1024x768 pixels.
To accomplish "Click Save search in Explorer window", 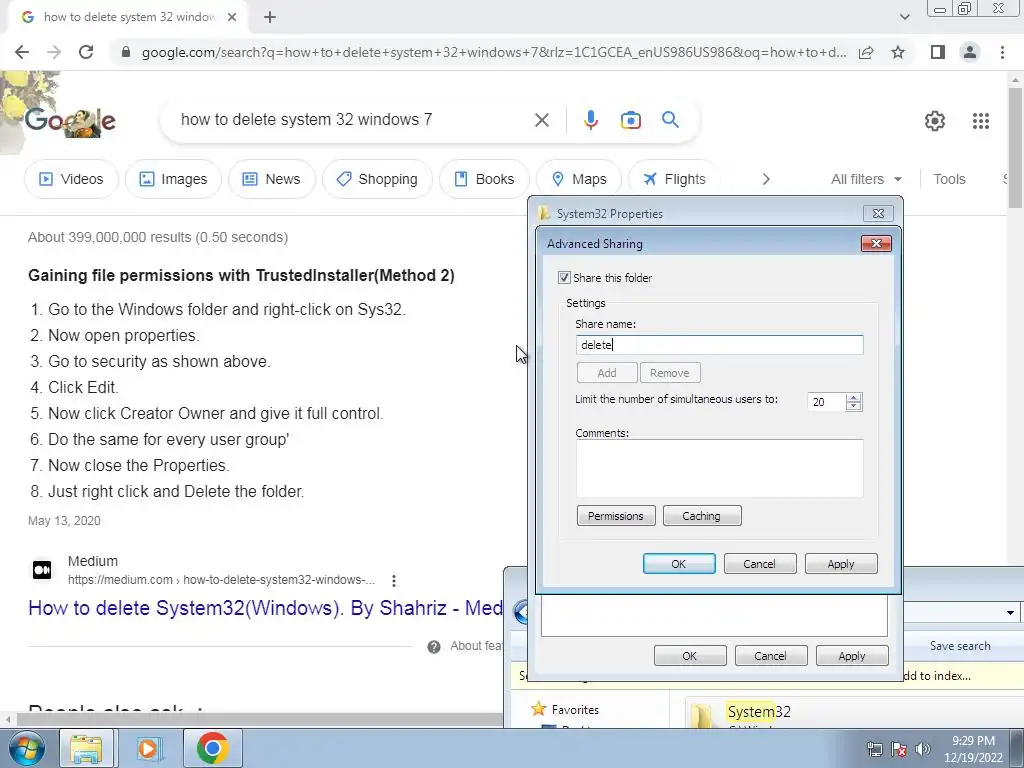I will click(x=959, y=646).
